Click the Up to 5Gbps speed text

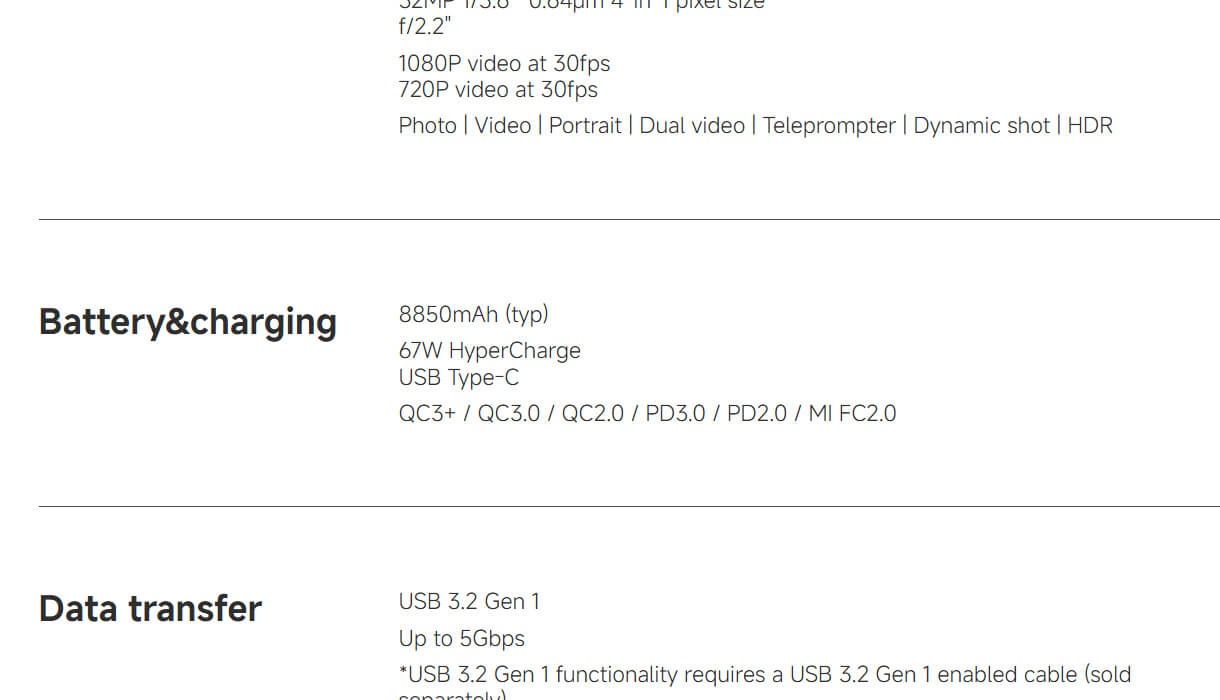(x=461, y=638)
